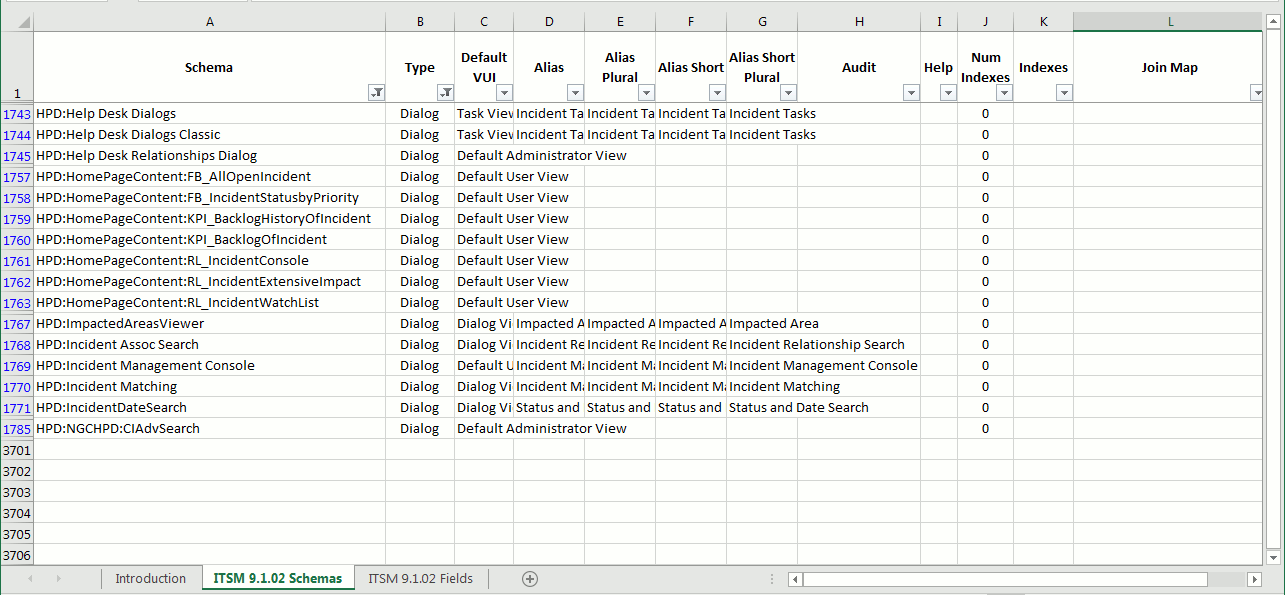Click cell HPD:Help Desk Dialogs
The width and height of the screenshot is (1285, 595).
pos(209,114)
